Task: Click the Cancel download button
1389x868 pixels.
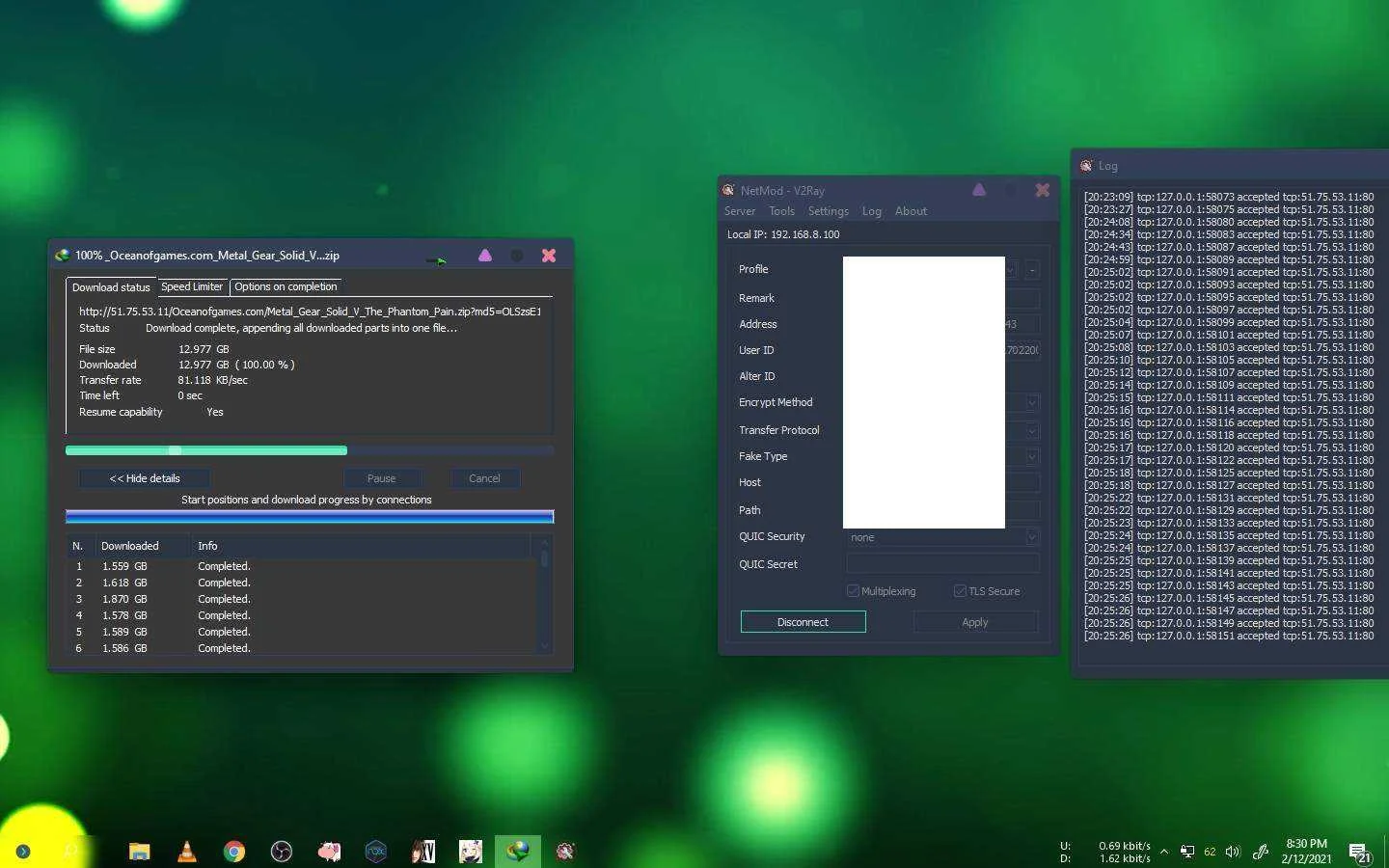Action: click(x=484, y=478)
